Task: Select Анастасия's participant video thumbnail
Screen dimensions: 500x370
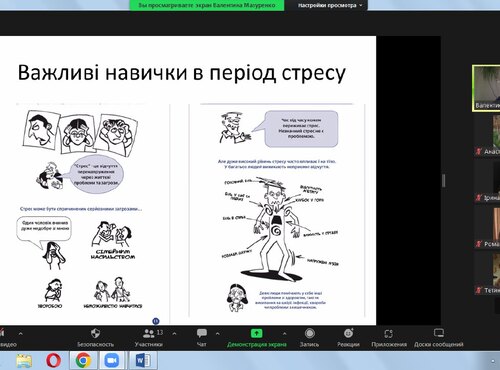Action: click(x=488, y=135)
